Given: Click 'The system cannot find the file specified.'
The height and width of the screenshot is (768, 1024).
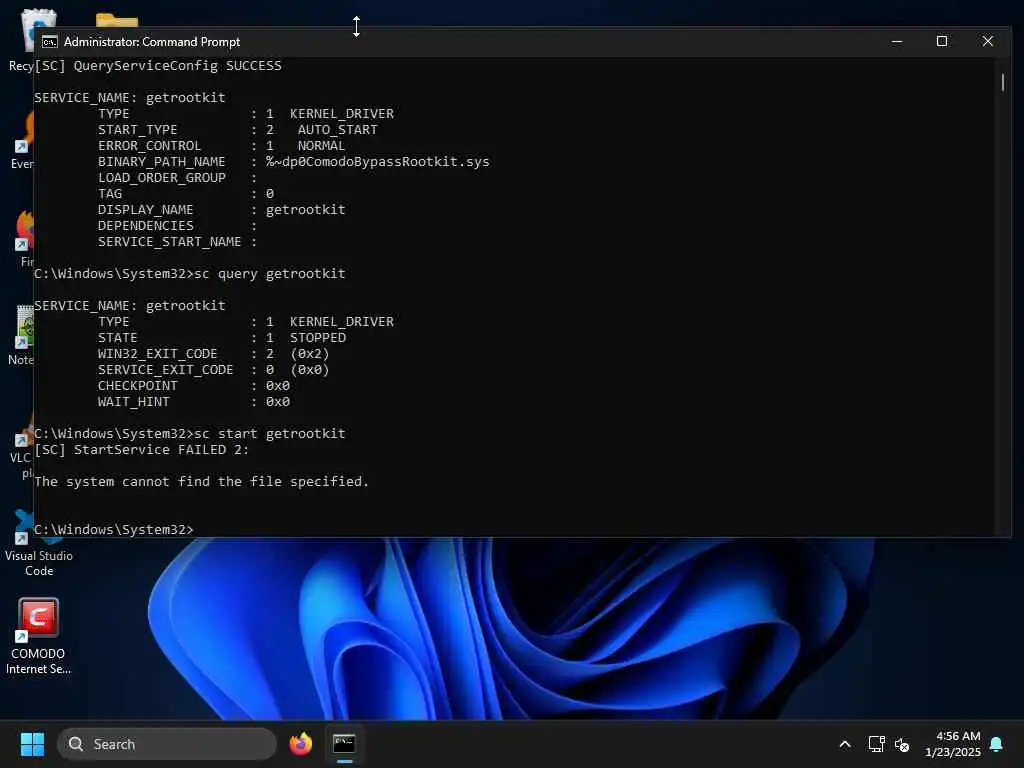Looking at the screenshot, I should pyautogui.click(x=202, y=481).
